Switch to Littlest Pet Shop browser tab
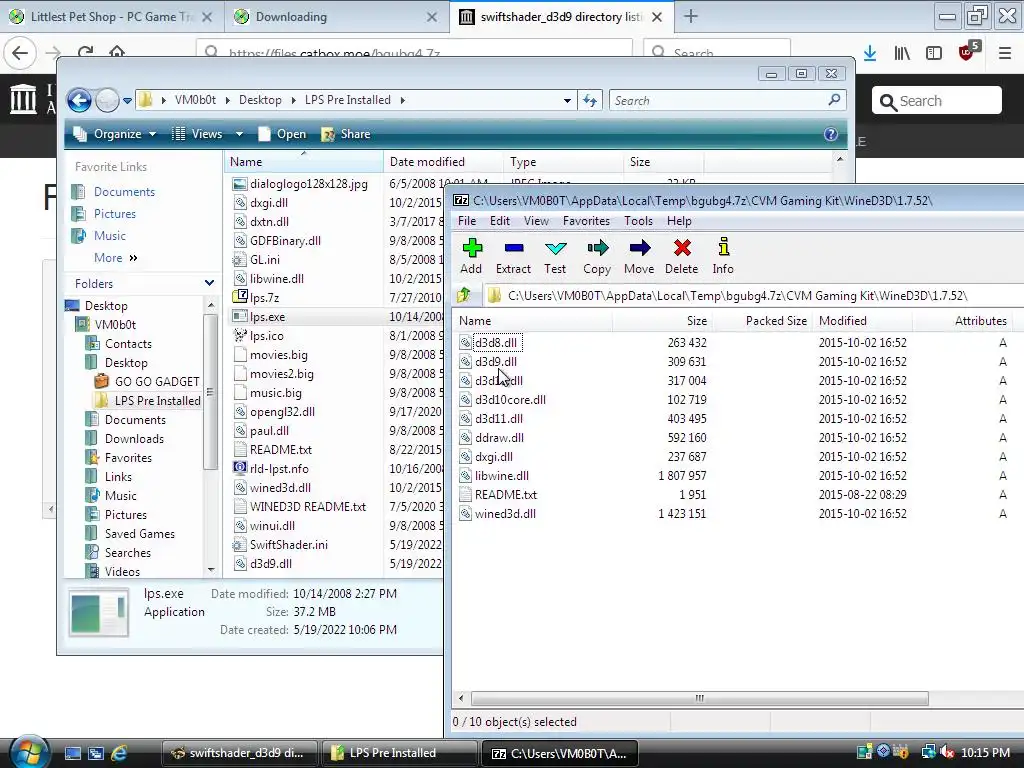 coord(111,17)
